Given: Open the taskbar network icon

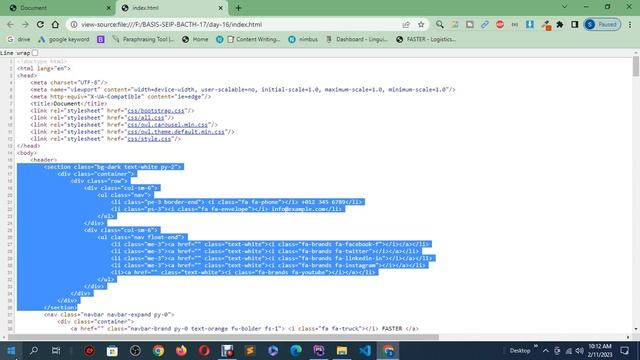Looking at the screenshot, I should tap(569, 351).
